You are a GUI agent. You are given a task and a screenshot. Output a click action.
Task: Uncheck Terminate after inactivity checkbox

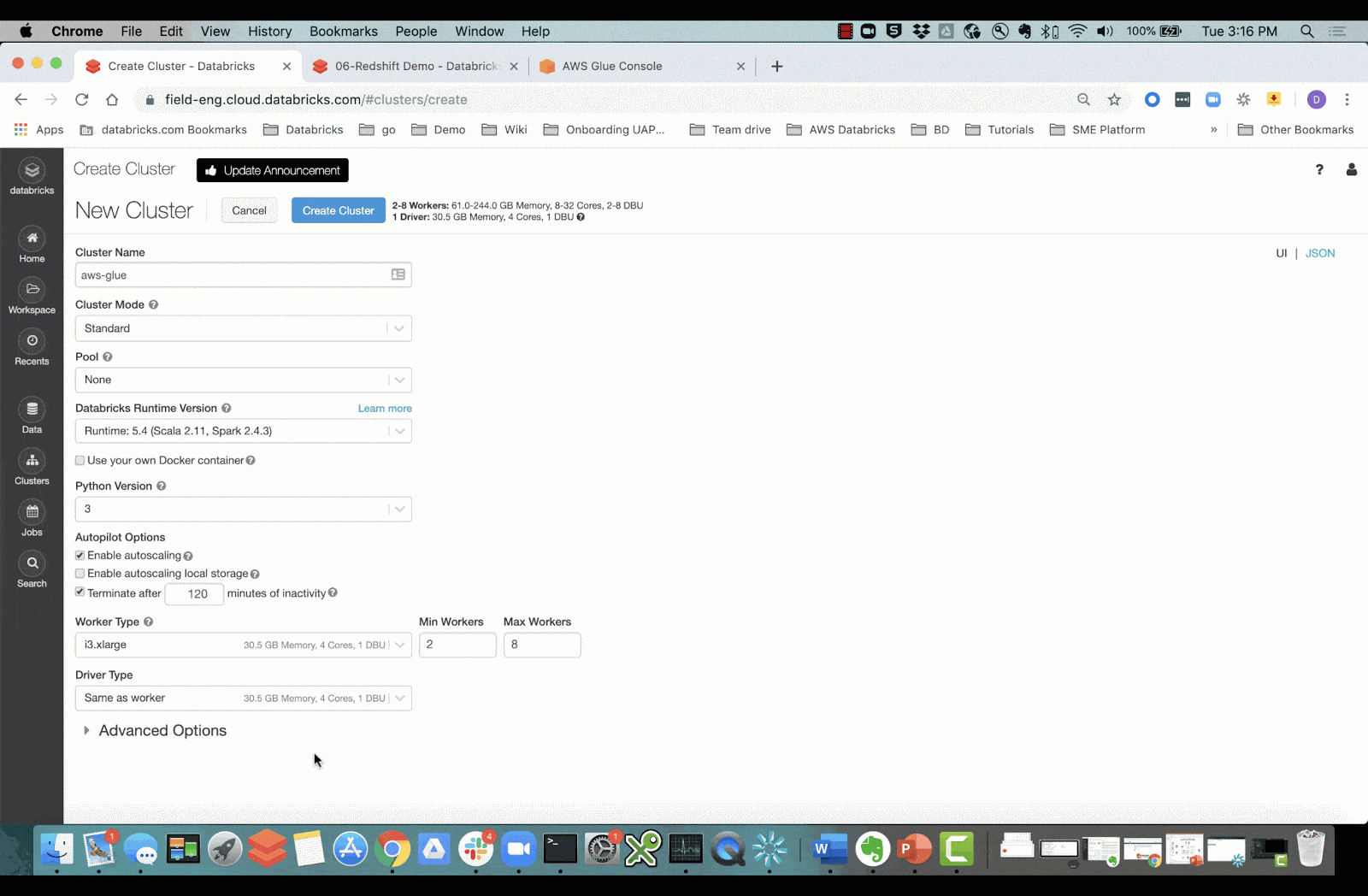(80, 592)
